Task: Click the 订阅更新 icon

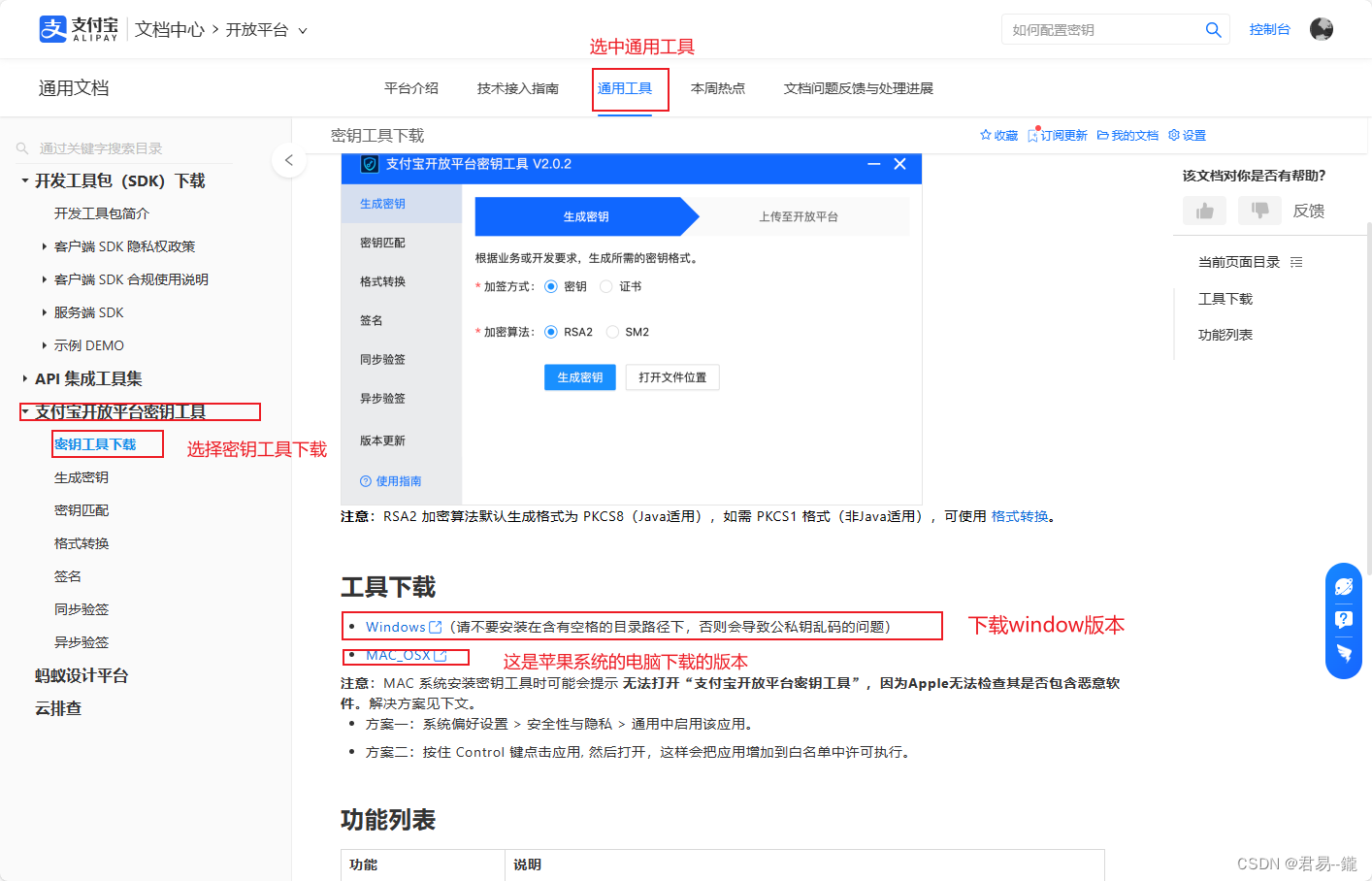Action: [1033, 135]
